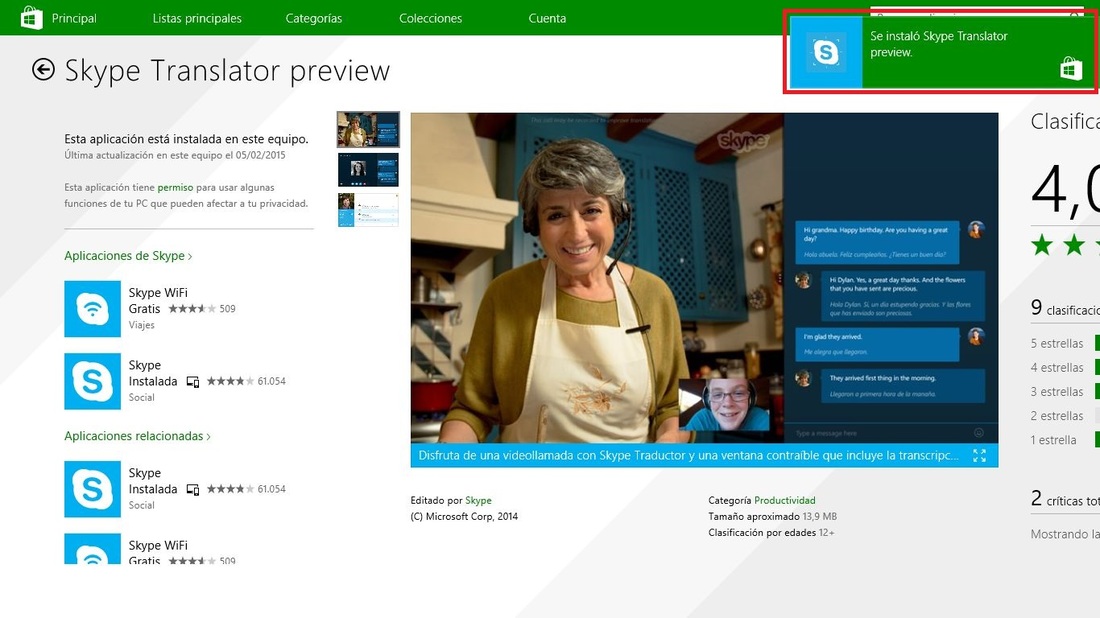Click the main Skype Translator screenshot
The height and width of the screenshot is (618, 1100).
click(704, 278)
